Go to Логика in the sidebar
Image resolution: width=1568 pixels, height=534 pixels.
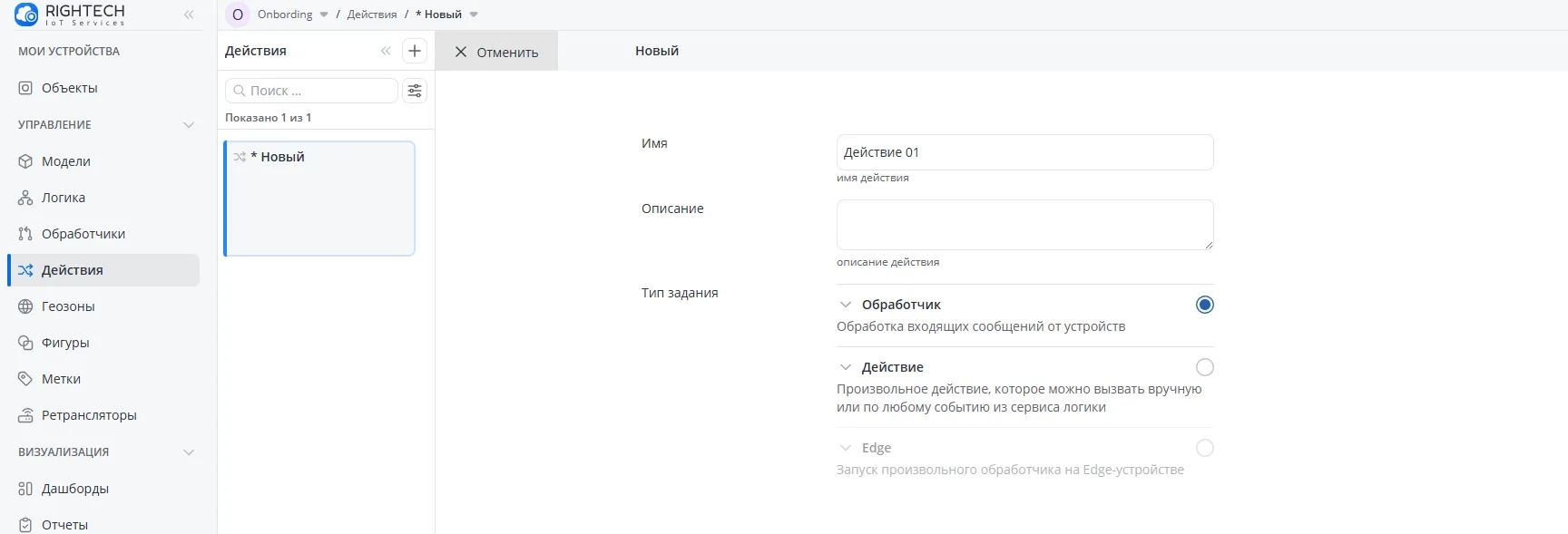63,198
